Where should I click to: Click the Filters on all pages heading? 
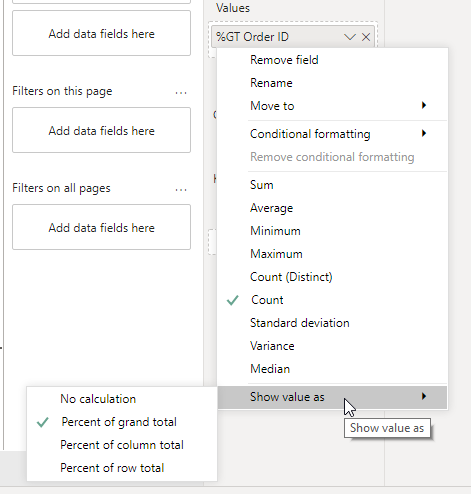pyautogui.click(x=61, y=188)
